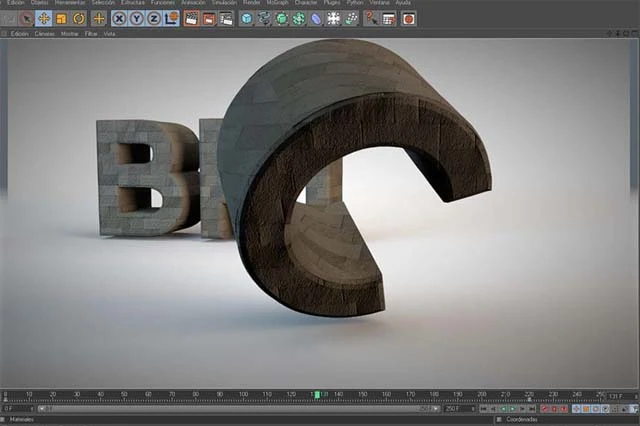Open the playback options dropdown at timeline end
Viewport: 640px width, 426px height.
[633, 408]
